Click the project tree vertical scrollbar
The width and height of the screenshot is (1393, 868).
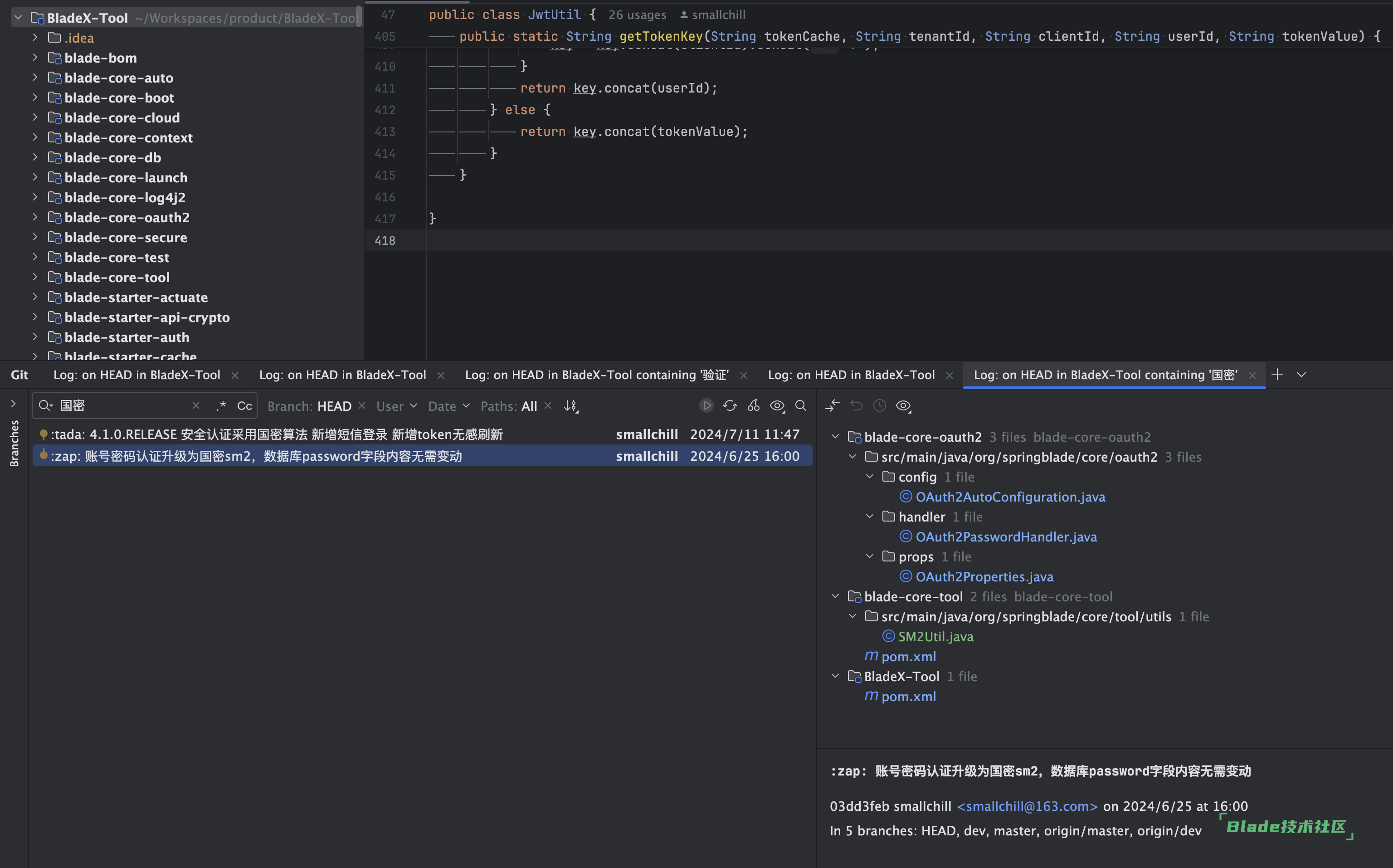(x=359, y=16)
